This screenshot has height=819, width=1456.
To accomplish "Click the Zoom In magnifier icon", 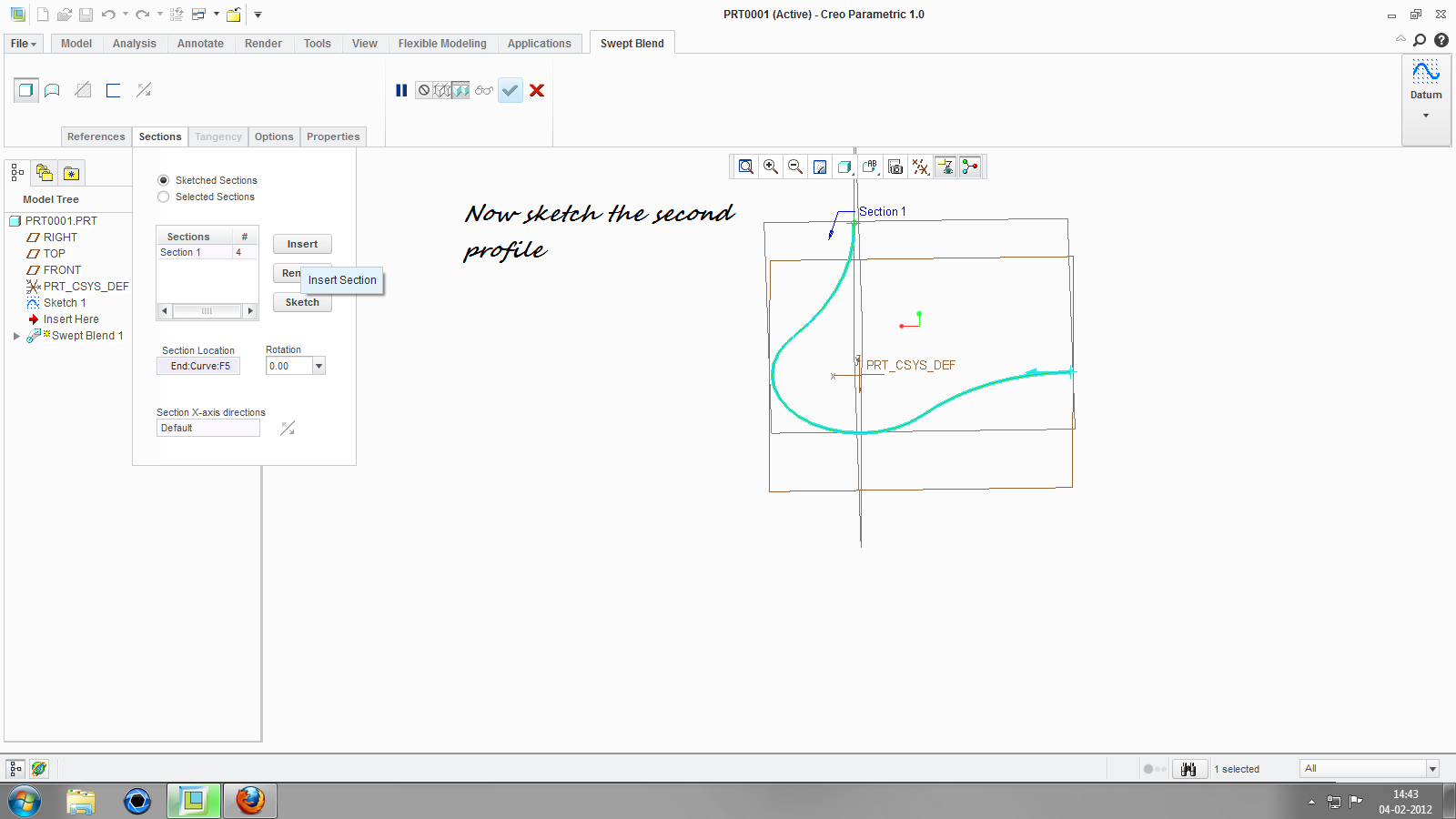I will click(771, 167).
